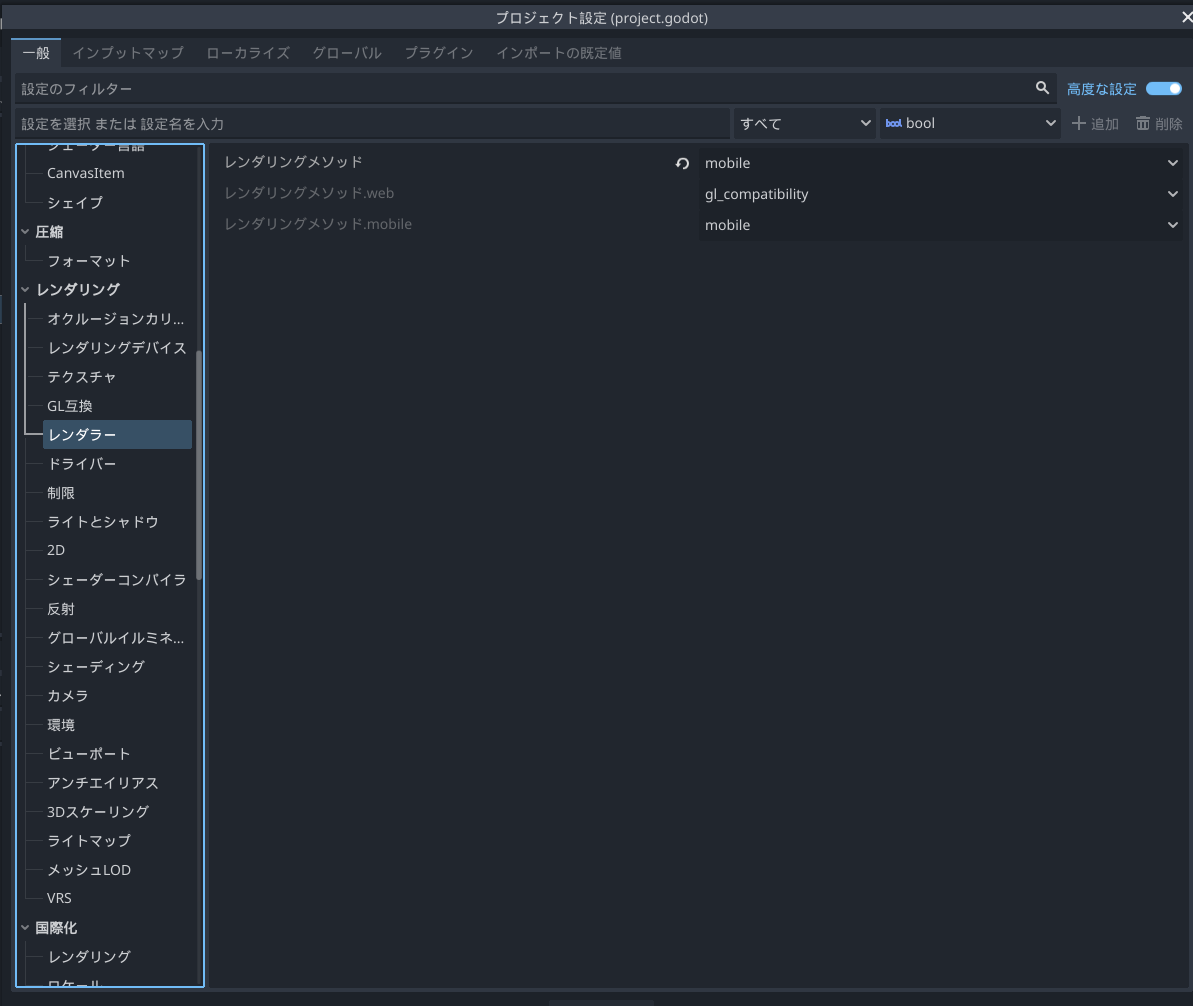Viewport: 1193px width, 1006px height.
Task: Collapse the レンダリング tree section
Action: (25, 289)
